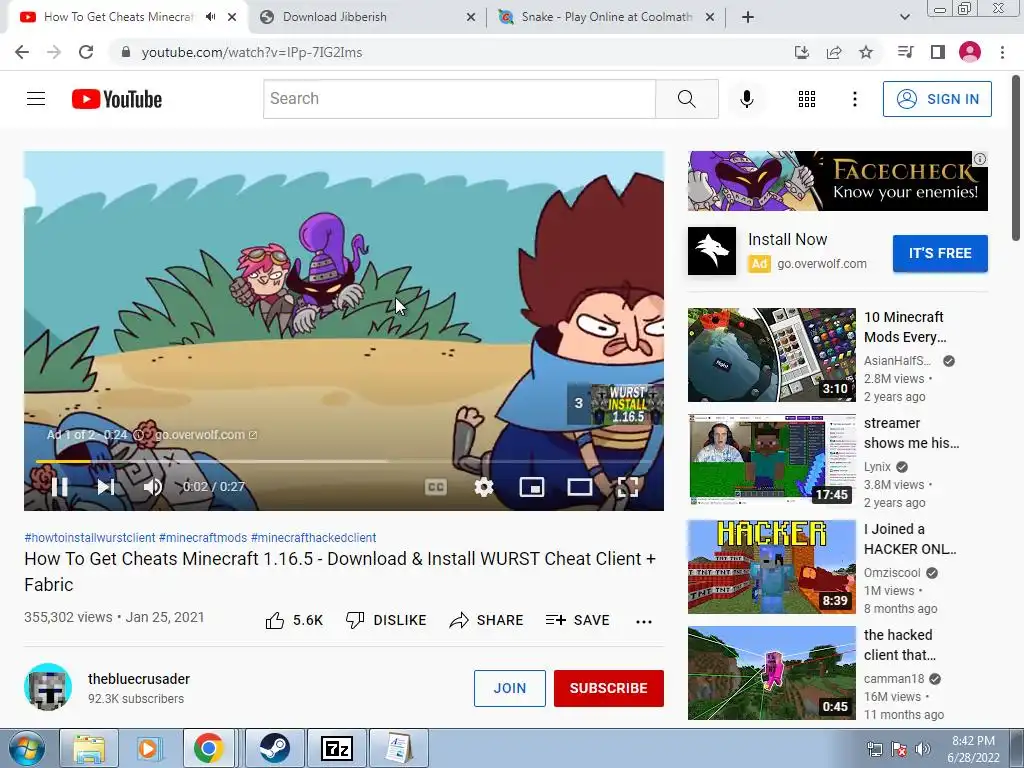This screenshot has height=768, width=1024.
Task: Sign in to YouTube
Action: click(x=937, y=99)
